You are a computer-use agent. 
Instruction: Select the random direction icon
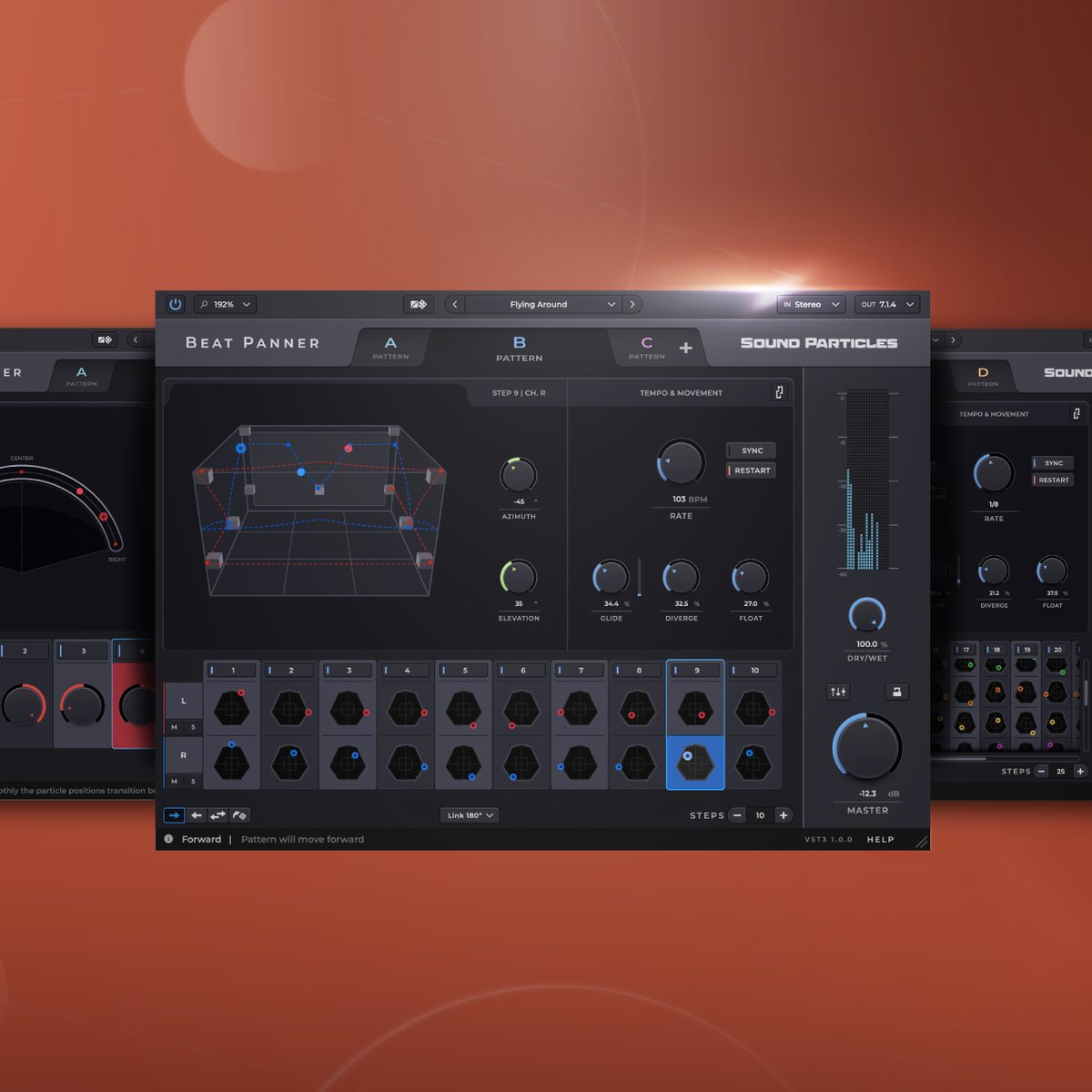[239, 815]
